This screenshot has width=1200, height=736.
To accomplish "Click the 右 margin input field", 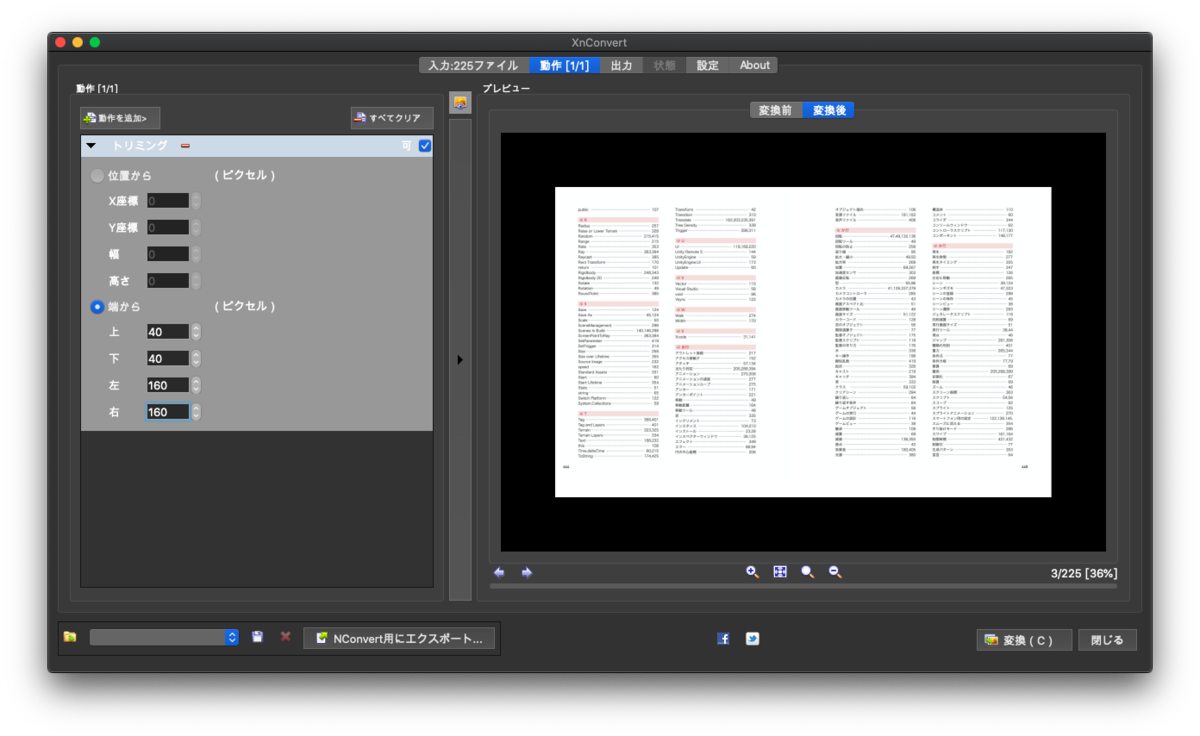I will (x=168, y=412).
